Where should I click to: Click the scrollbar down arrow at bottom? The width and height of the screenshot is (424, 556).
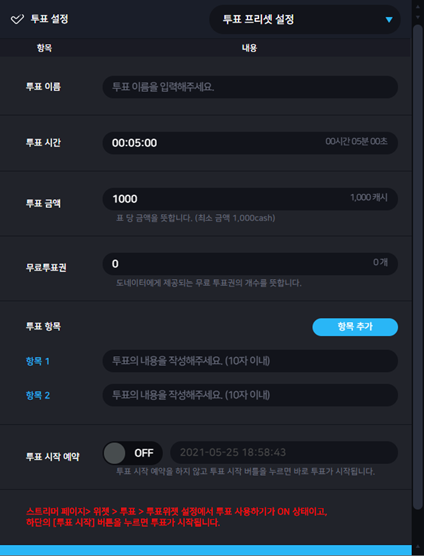[x=417, y=546]
